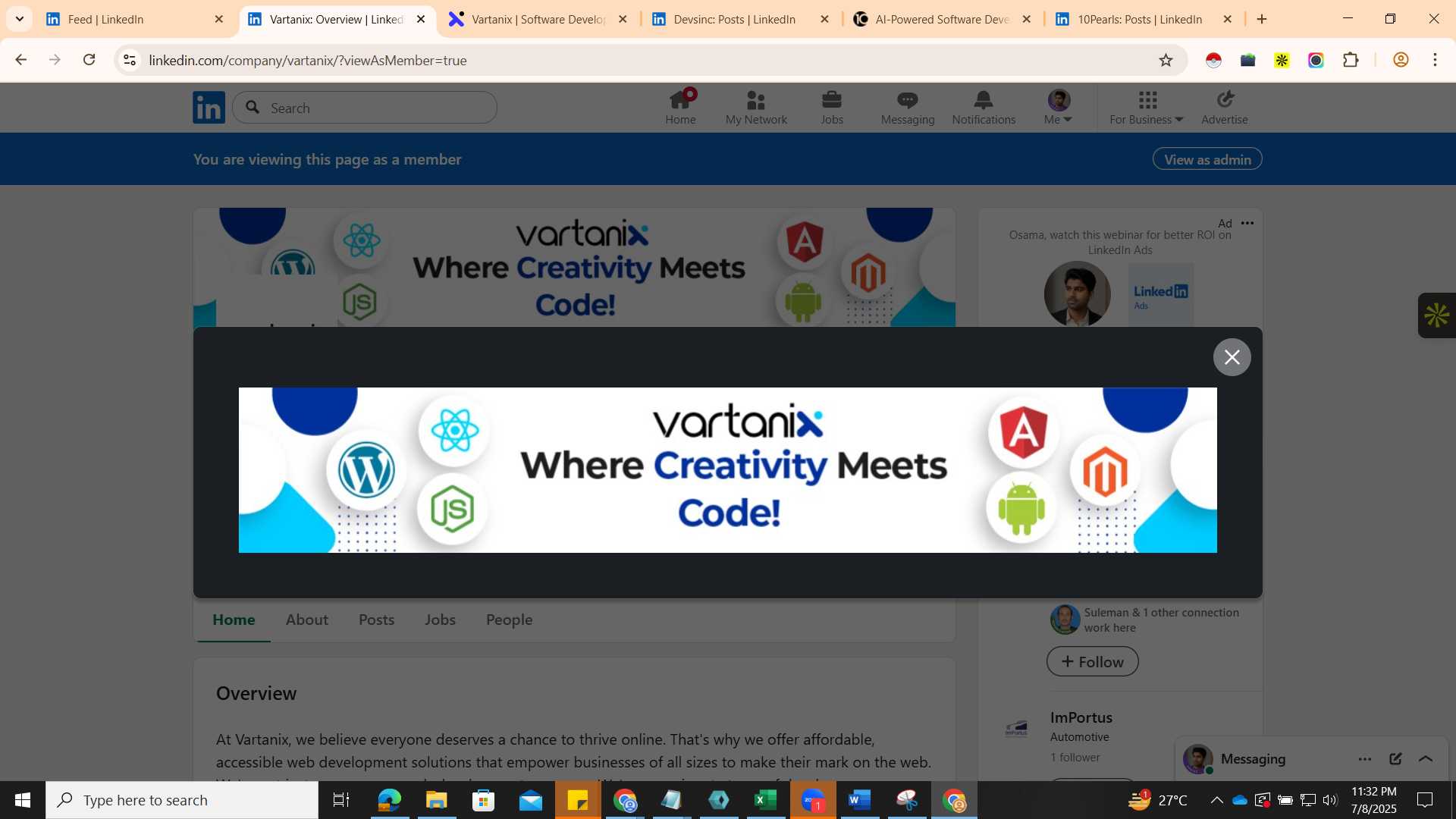Compose new message icon in Messaging bar
Screen dimensions: 1456x819
[1395, 759]
